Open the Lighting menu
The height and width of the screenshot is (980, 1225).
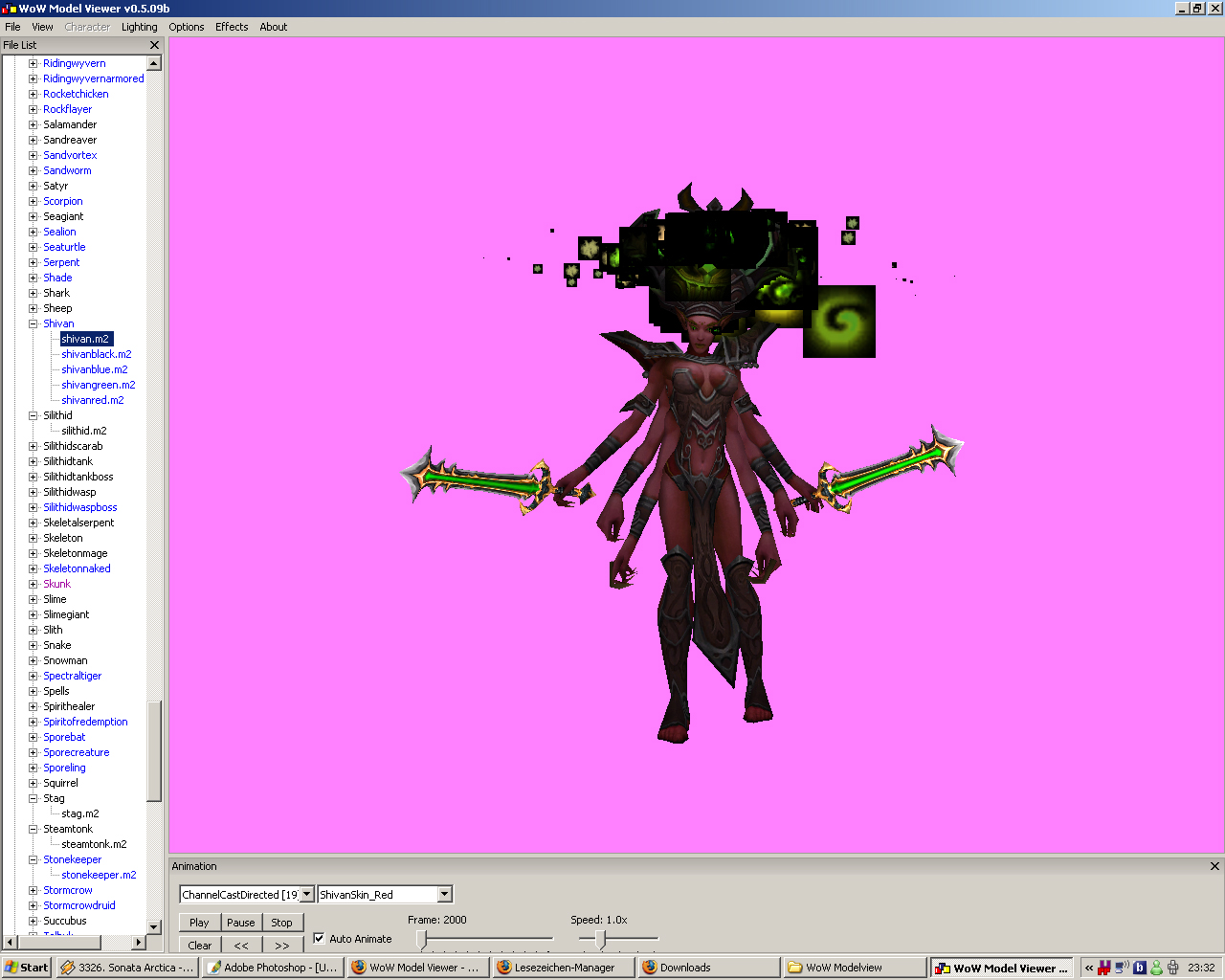pyautogui.click(x=139, y=27)
